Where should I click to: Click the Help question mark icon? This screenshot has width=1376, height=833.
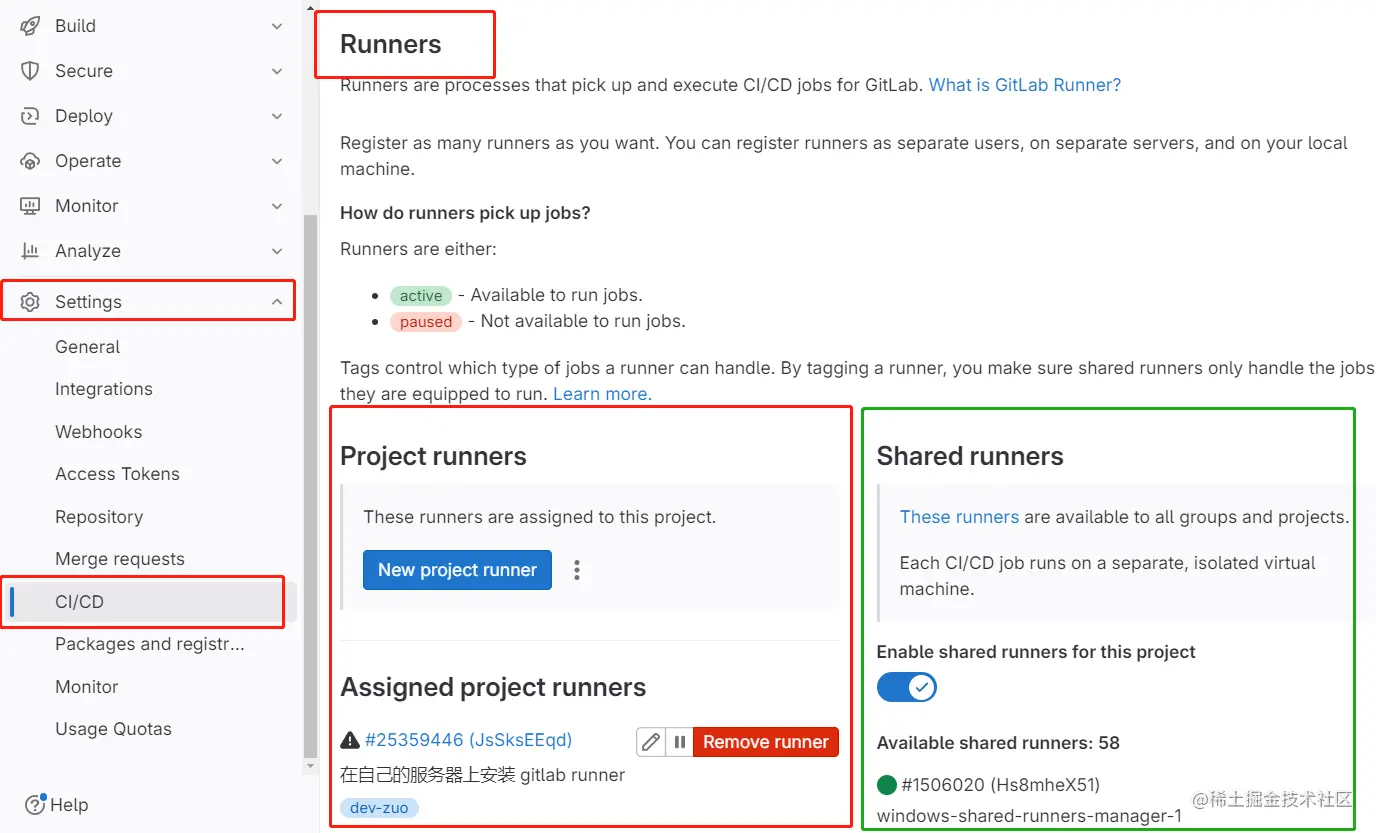35,805
